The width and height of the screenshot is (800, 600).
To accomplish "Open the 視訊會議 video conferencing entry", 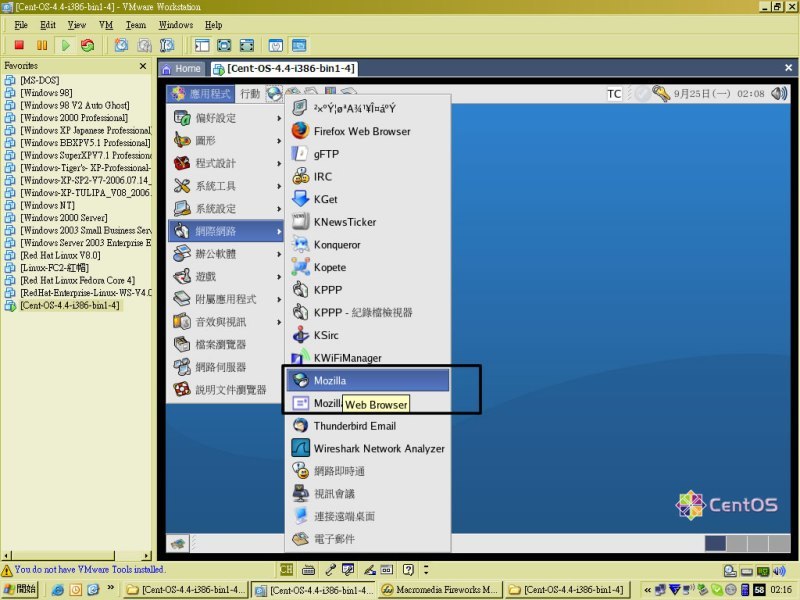I will [x=367, y=493].
